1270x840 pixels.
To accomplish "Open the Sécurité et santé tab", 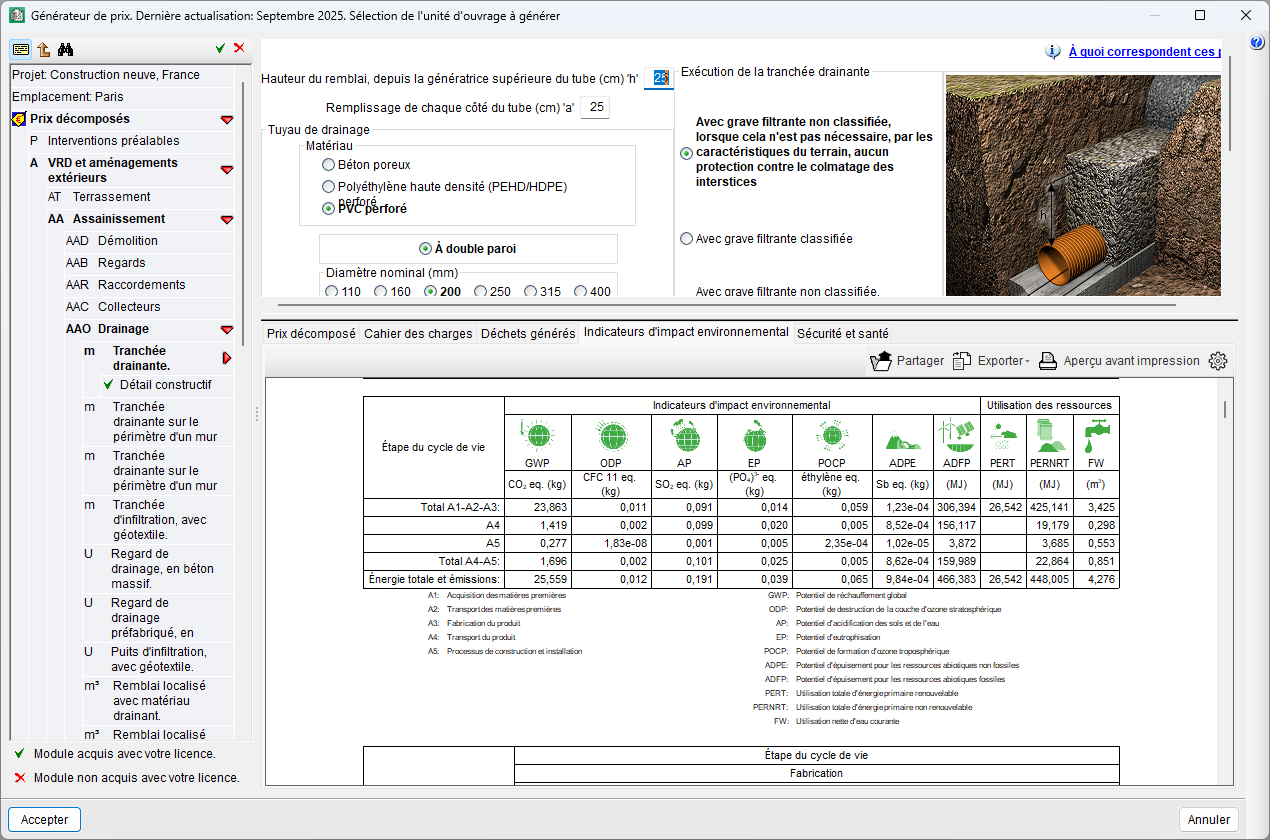I will tap(842, 334).
